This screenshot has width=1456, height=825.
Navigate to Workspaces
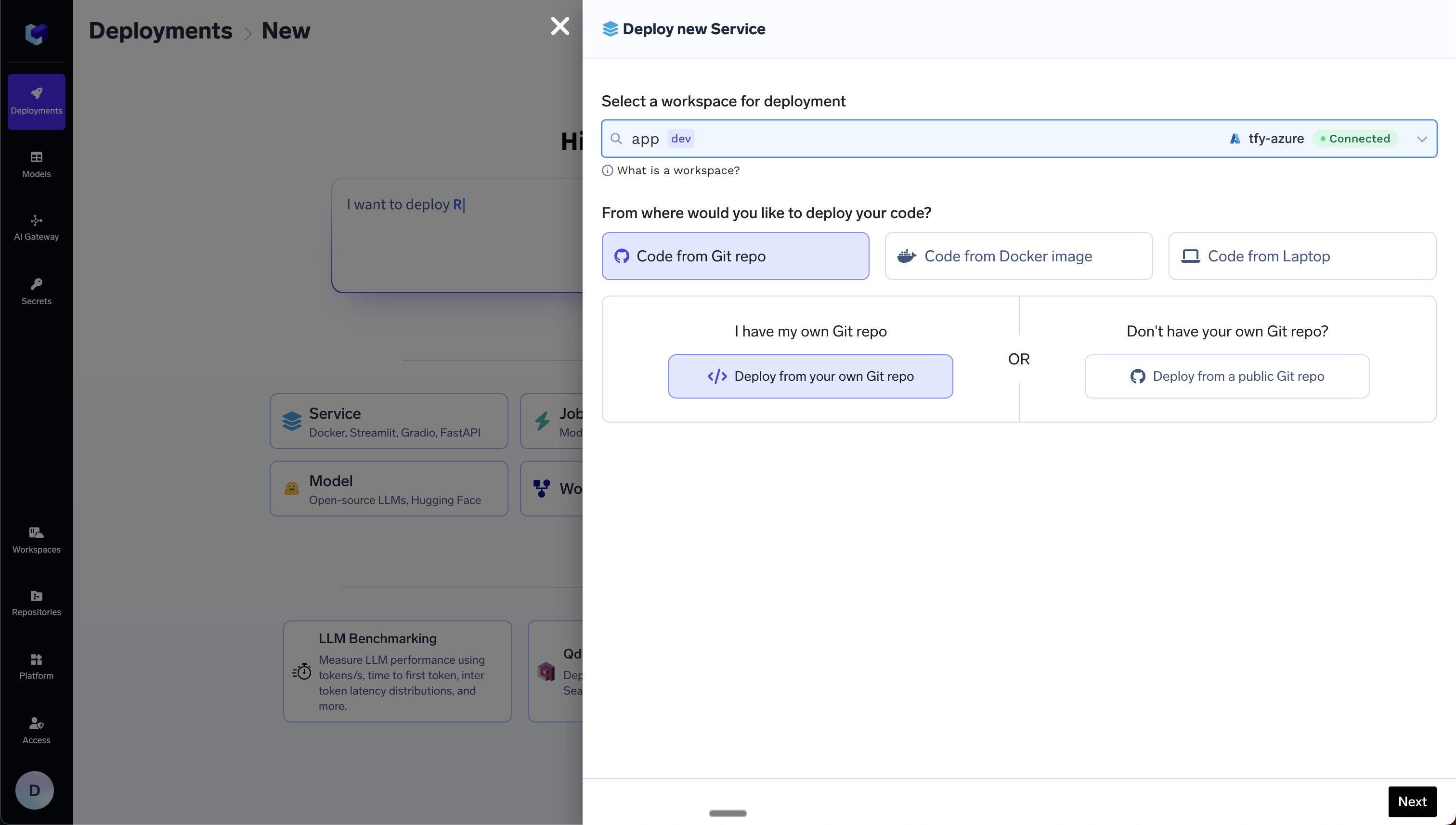36,540
